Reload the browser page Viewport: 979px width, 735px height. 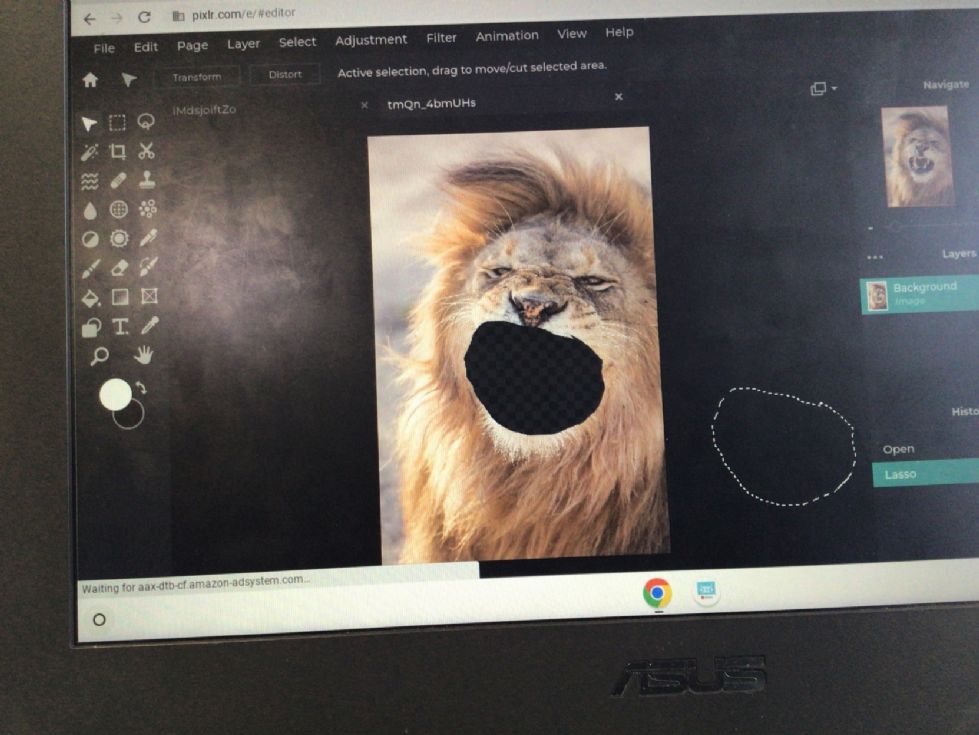[x=144, y=17]
